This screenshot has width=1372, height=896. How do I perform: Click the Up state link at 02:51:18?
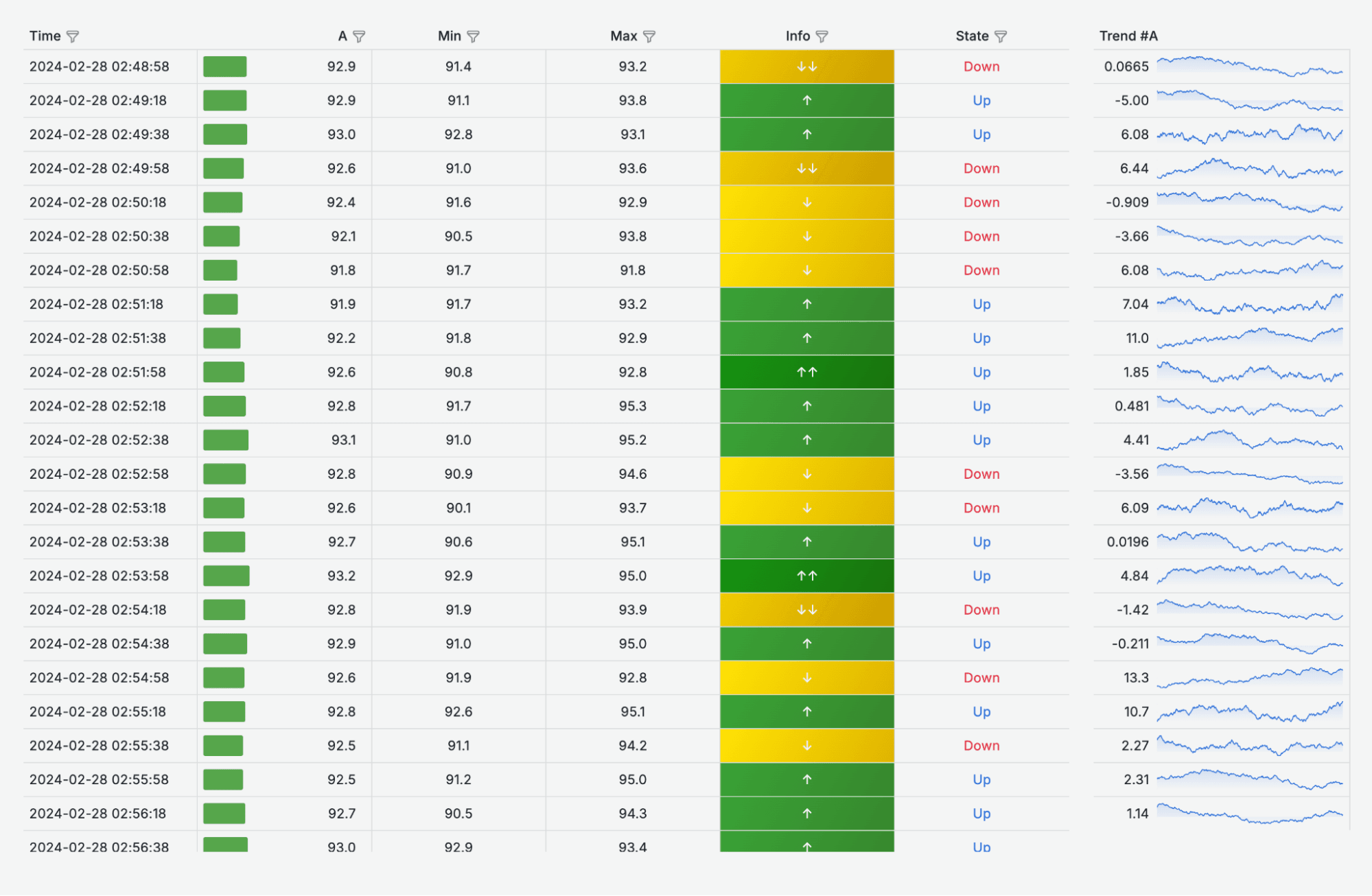[981, 304]
